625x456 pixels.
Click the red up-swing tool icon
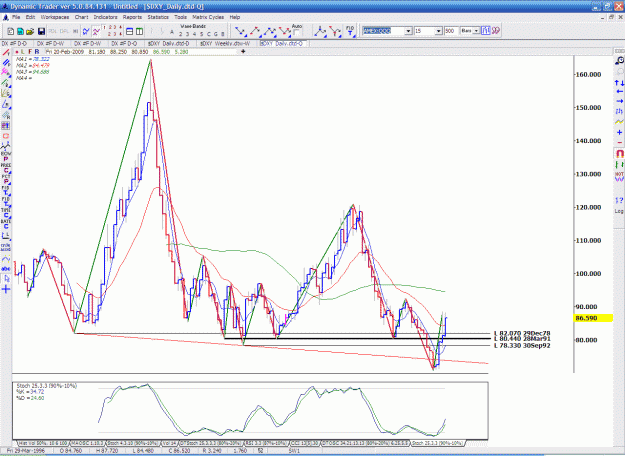pyautogui.click(x=255, y=31)
